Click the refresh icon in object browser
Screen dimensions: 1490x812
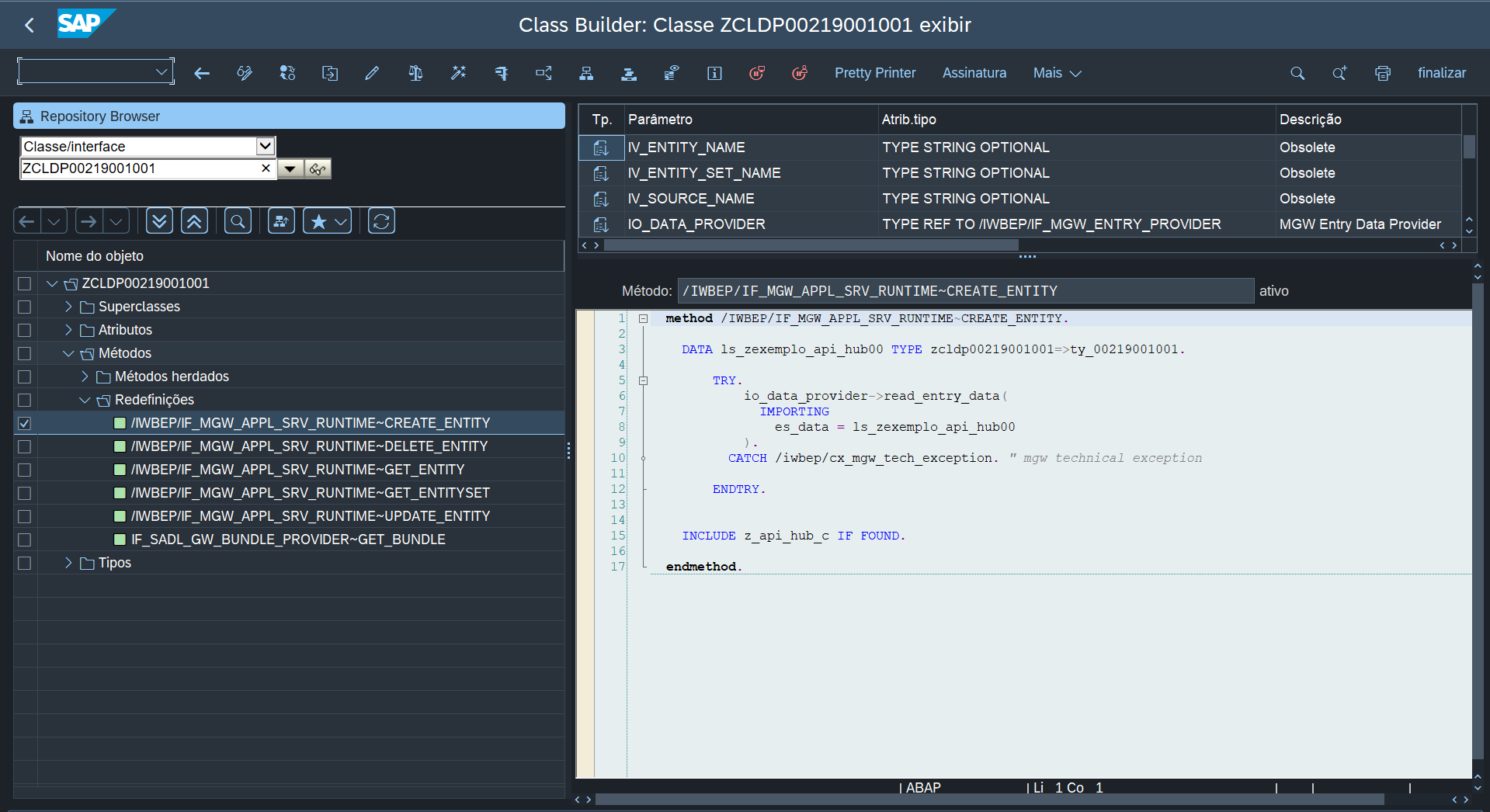381,221
